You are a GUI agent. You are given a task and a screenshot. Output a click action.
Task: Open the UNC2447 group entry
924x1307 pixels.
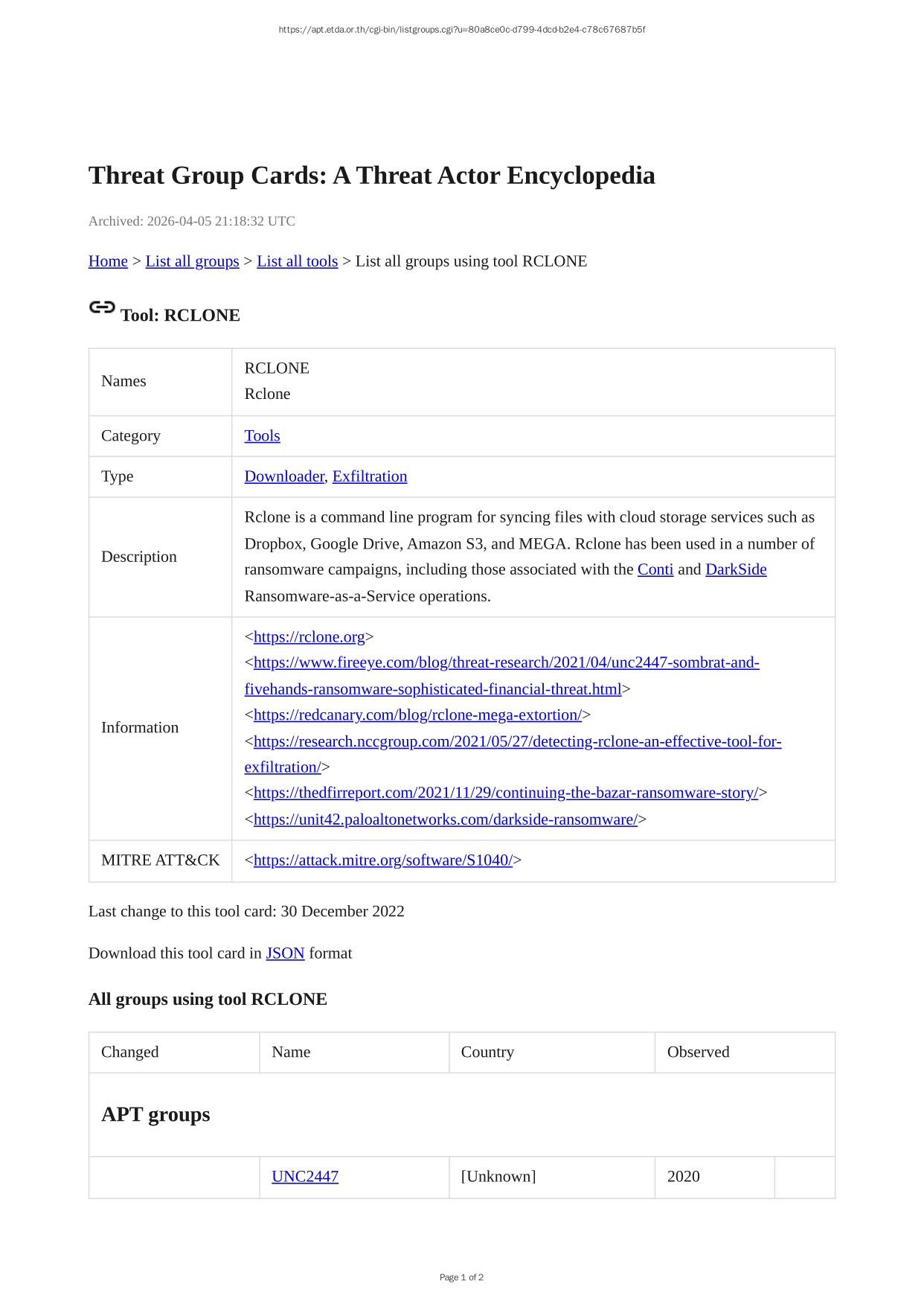pyautogui.click(x=305, y=1177)
